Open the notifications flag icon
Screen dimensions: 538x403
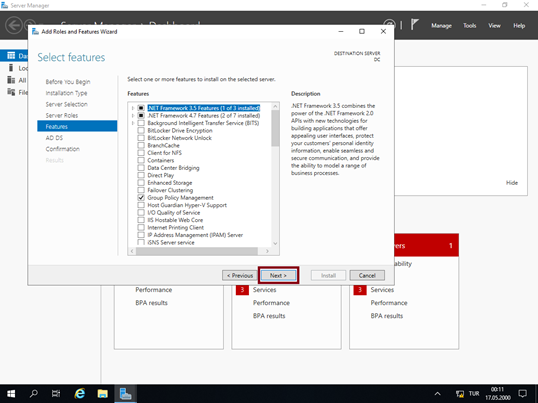click(415, 25)
